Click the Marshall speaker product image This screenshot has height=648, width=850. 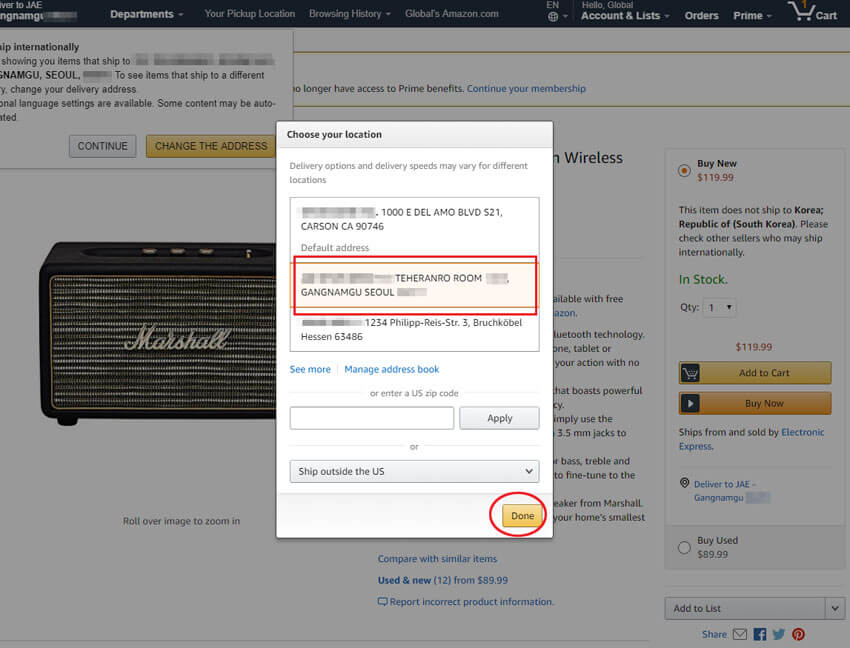pyautogui.click(x=158, y=333)
